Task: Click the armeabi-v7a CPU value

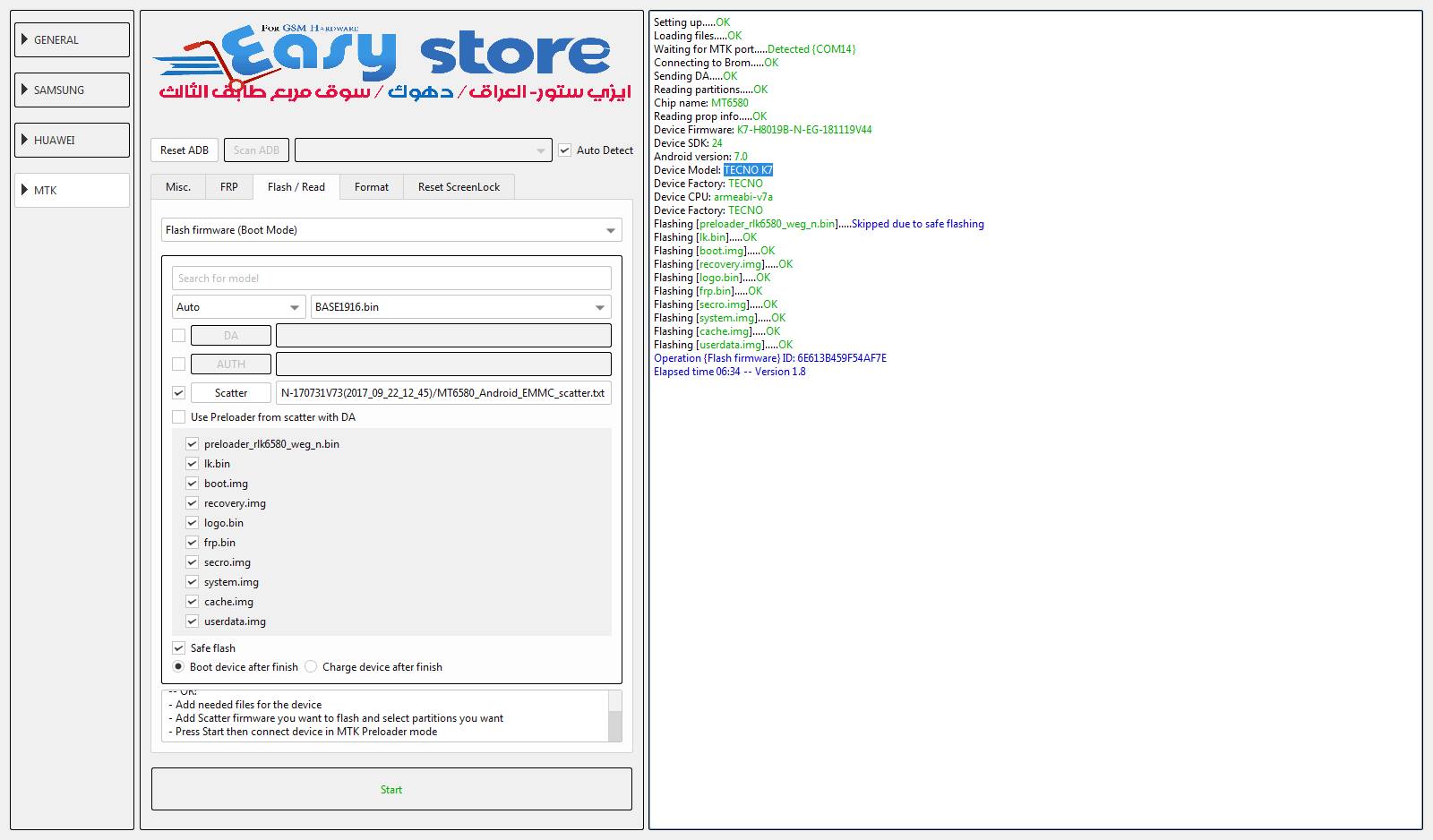Action: pyautogui.click(x=743, y=197)
